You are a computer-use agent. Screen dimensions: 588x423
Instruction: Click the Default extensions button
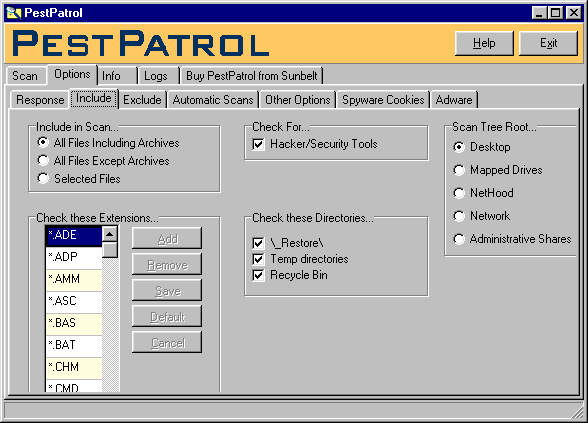pyautogui.click(x=167, y=316)
